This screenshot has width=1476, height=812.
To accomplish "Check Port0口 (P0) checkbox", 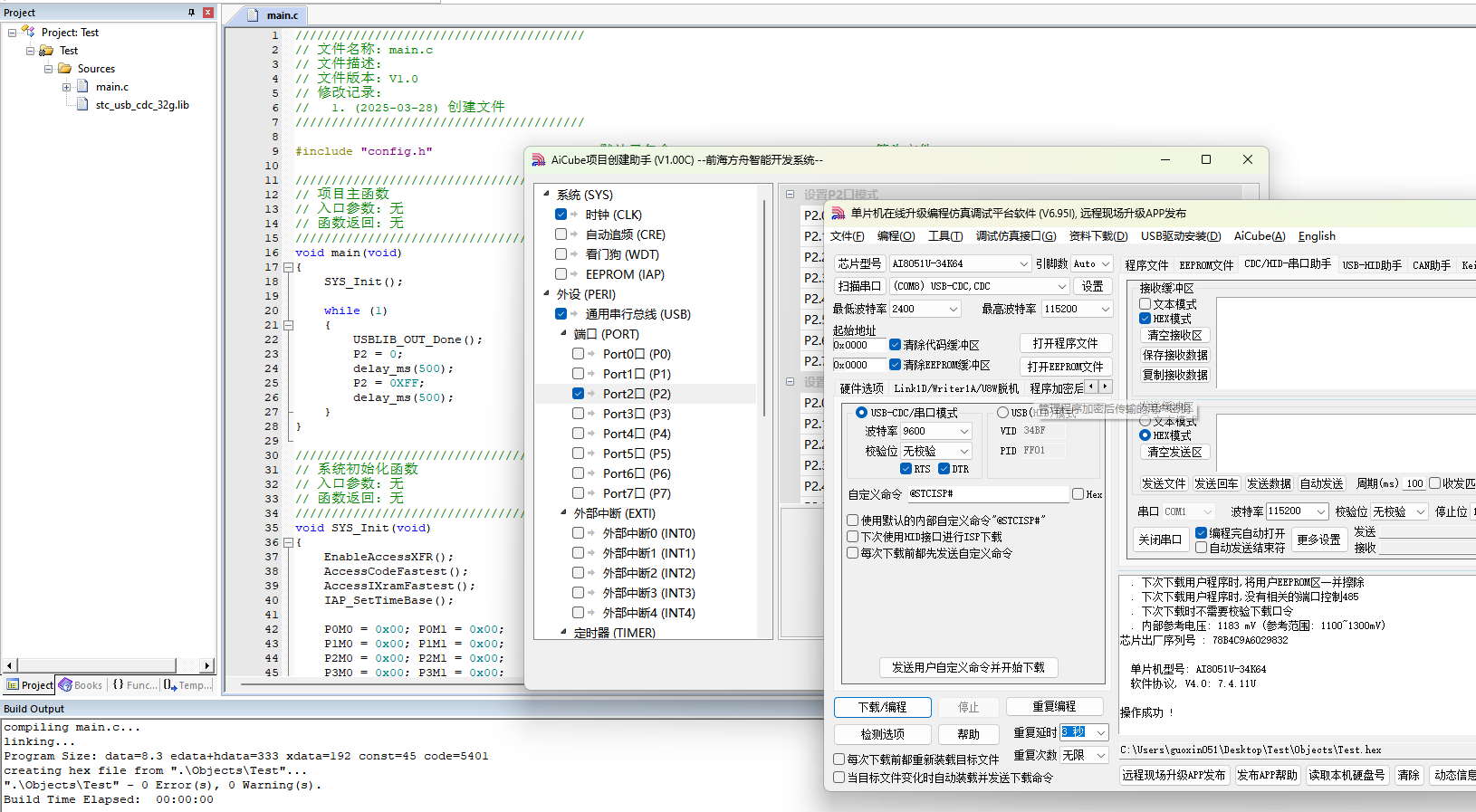I will tap(579, 354).
